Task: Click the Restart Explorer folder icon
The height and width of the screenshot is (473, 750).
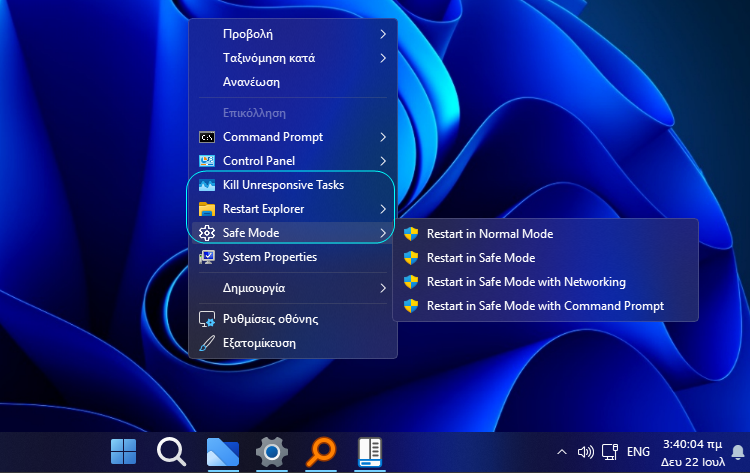Action: [x=207, y=209]
